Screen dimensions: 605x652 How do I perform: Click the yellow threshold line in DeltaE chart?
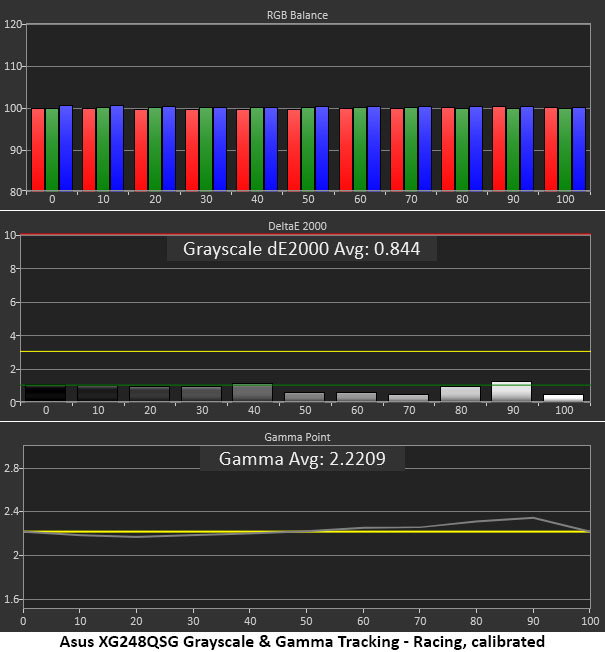coord(305,352)
